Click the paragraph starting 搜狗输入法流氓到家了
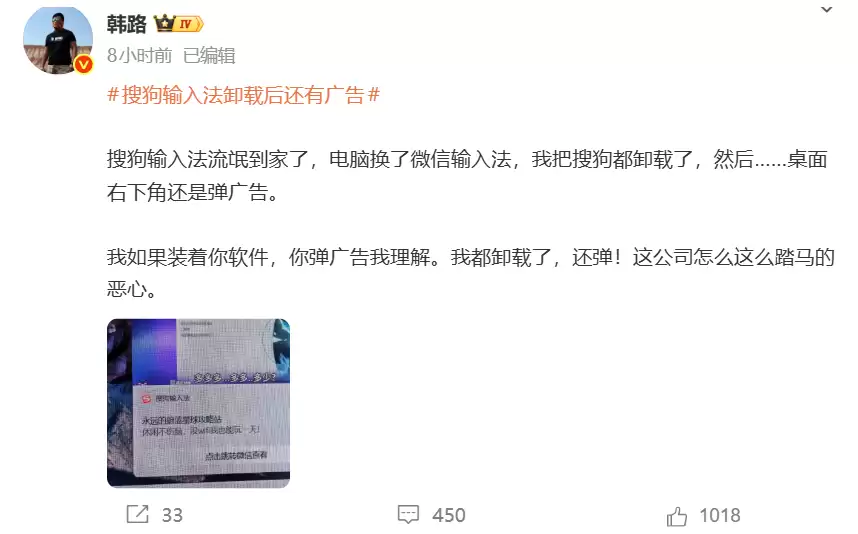 [x=467, y=176]
